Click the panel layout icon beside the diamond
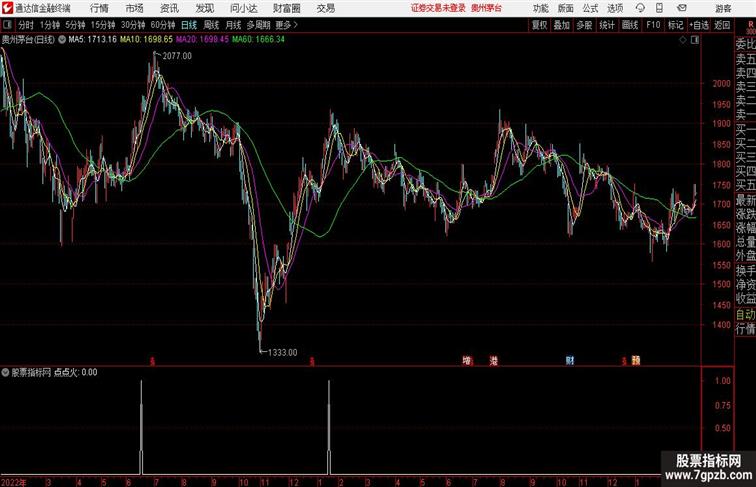 (x=695, y=40)
